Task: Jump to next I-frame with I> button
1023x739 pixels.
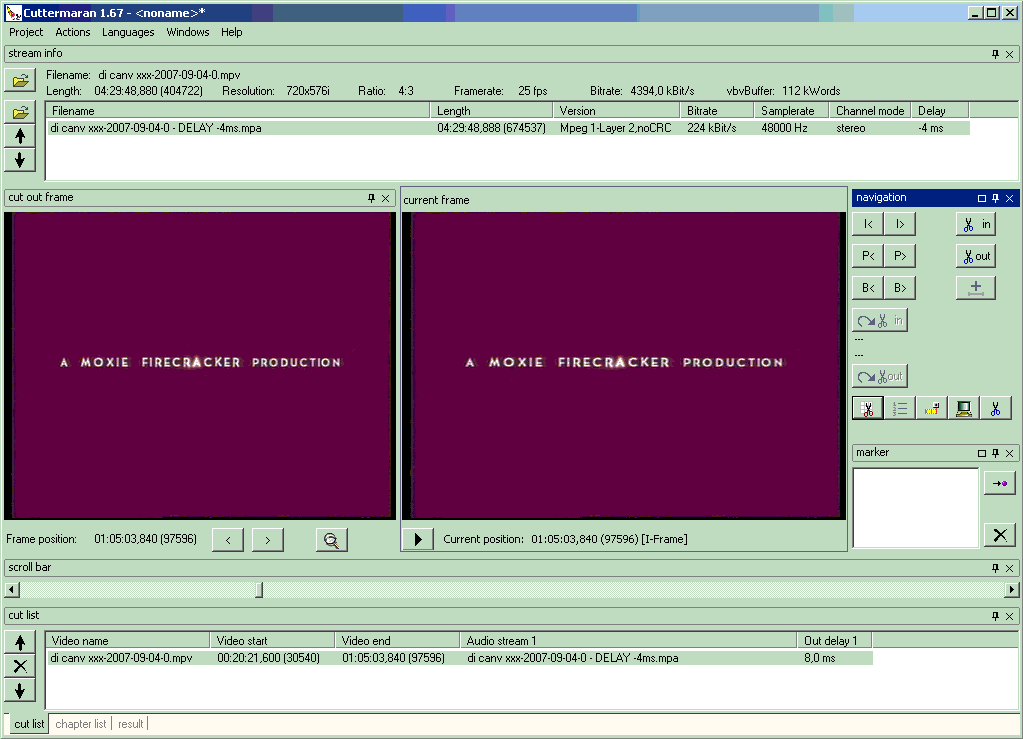Action: (900, 224)
